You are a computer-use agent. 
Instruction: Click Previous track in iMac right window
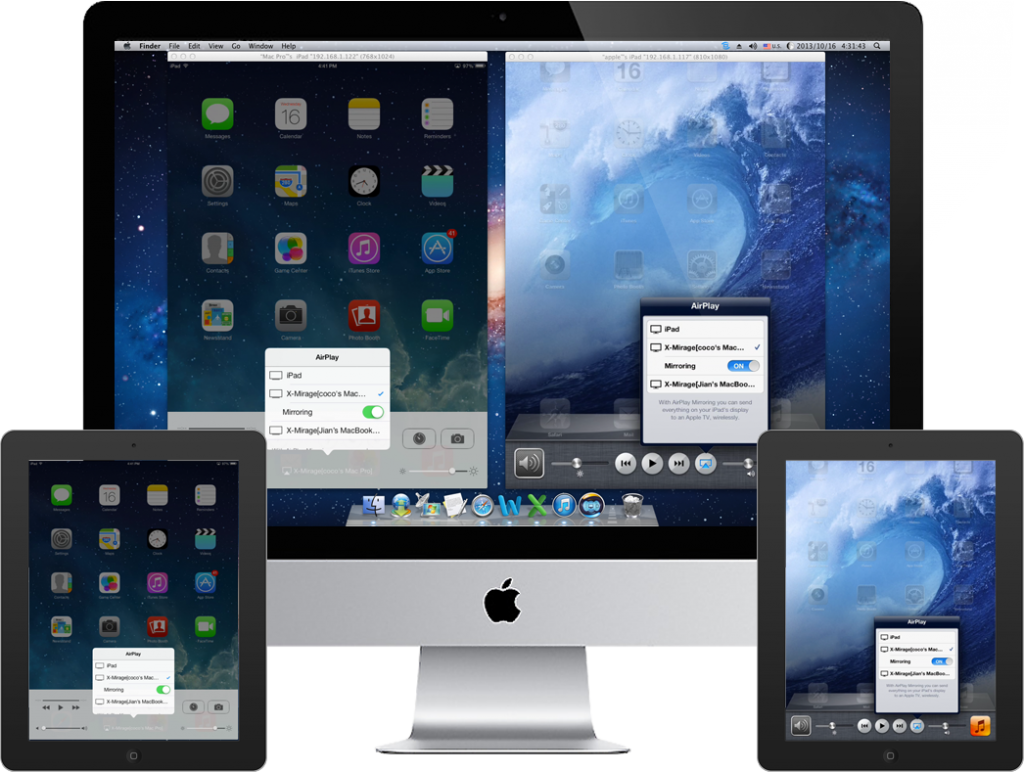pyautogui.click(x=625, y=464)
